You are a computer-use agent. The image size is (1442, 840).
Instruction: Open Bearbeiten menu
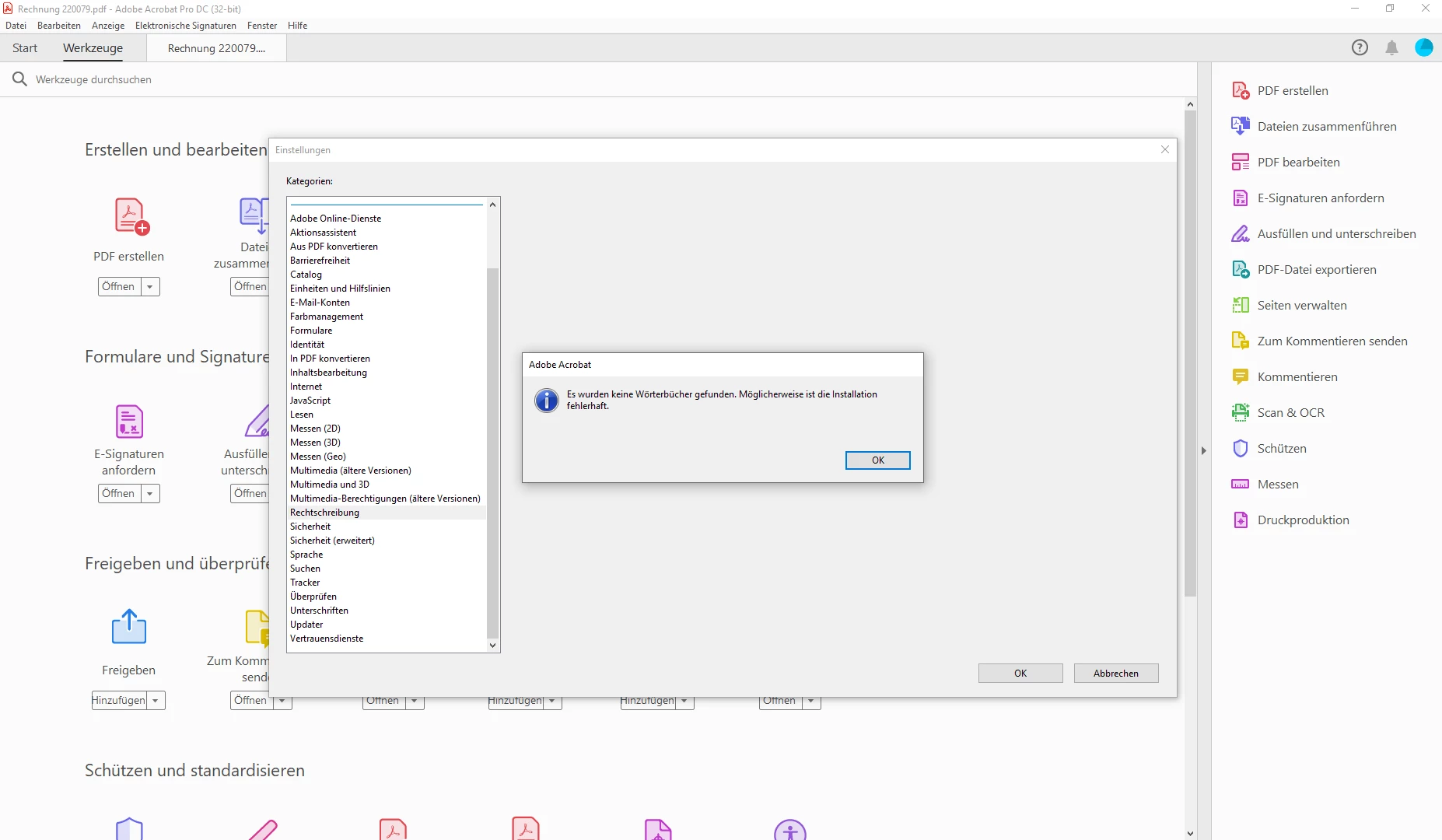click(x=59, y=26)
